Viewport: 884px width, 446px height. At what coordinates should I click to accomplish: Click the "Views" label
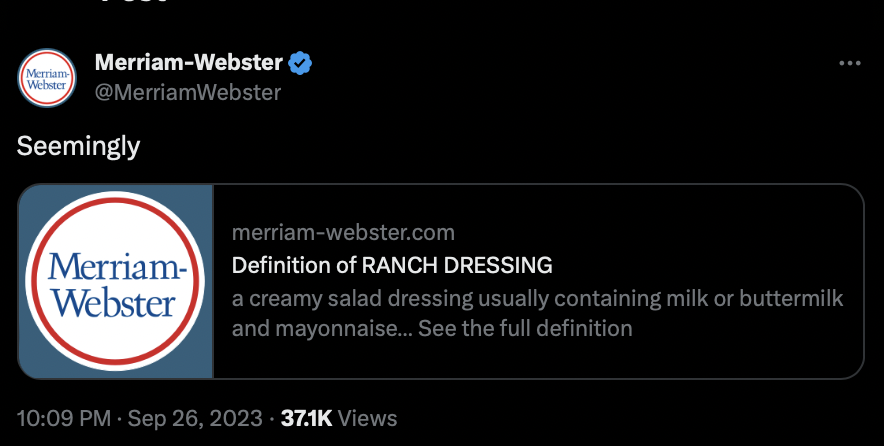click(367, 418)
